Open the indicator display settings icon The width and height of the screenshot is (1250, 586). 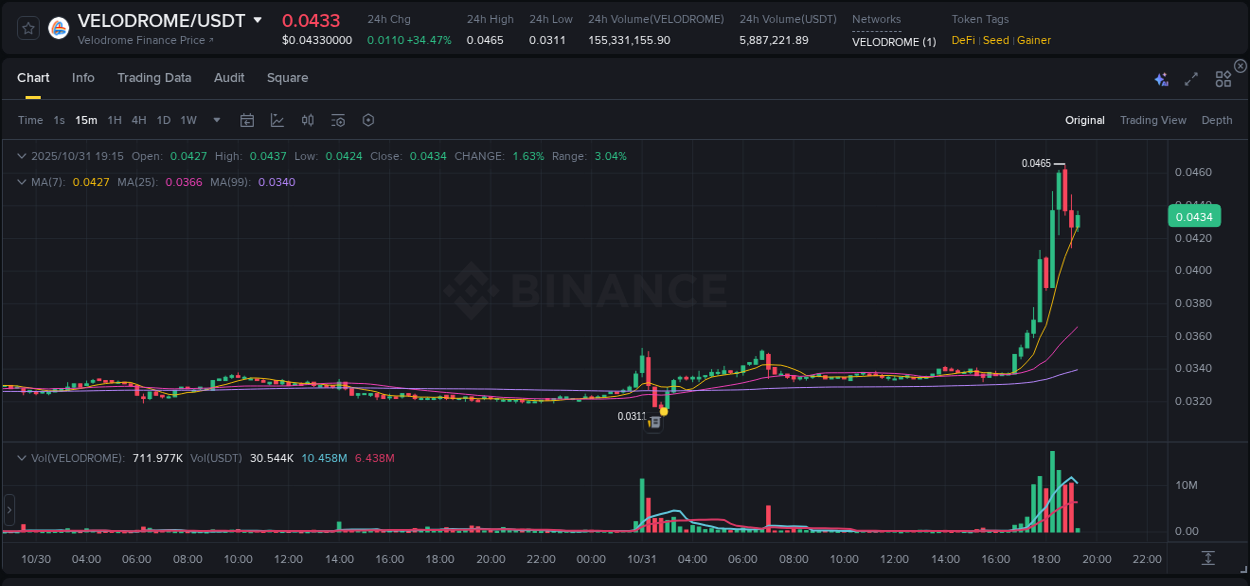337,120
